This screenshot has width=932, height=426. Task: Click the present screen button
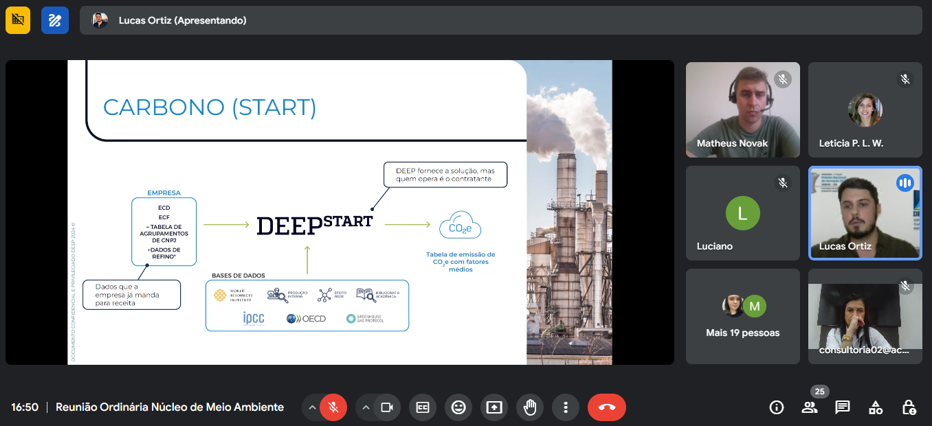coord(494,408)
